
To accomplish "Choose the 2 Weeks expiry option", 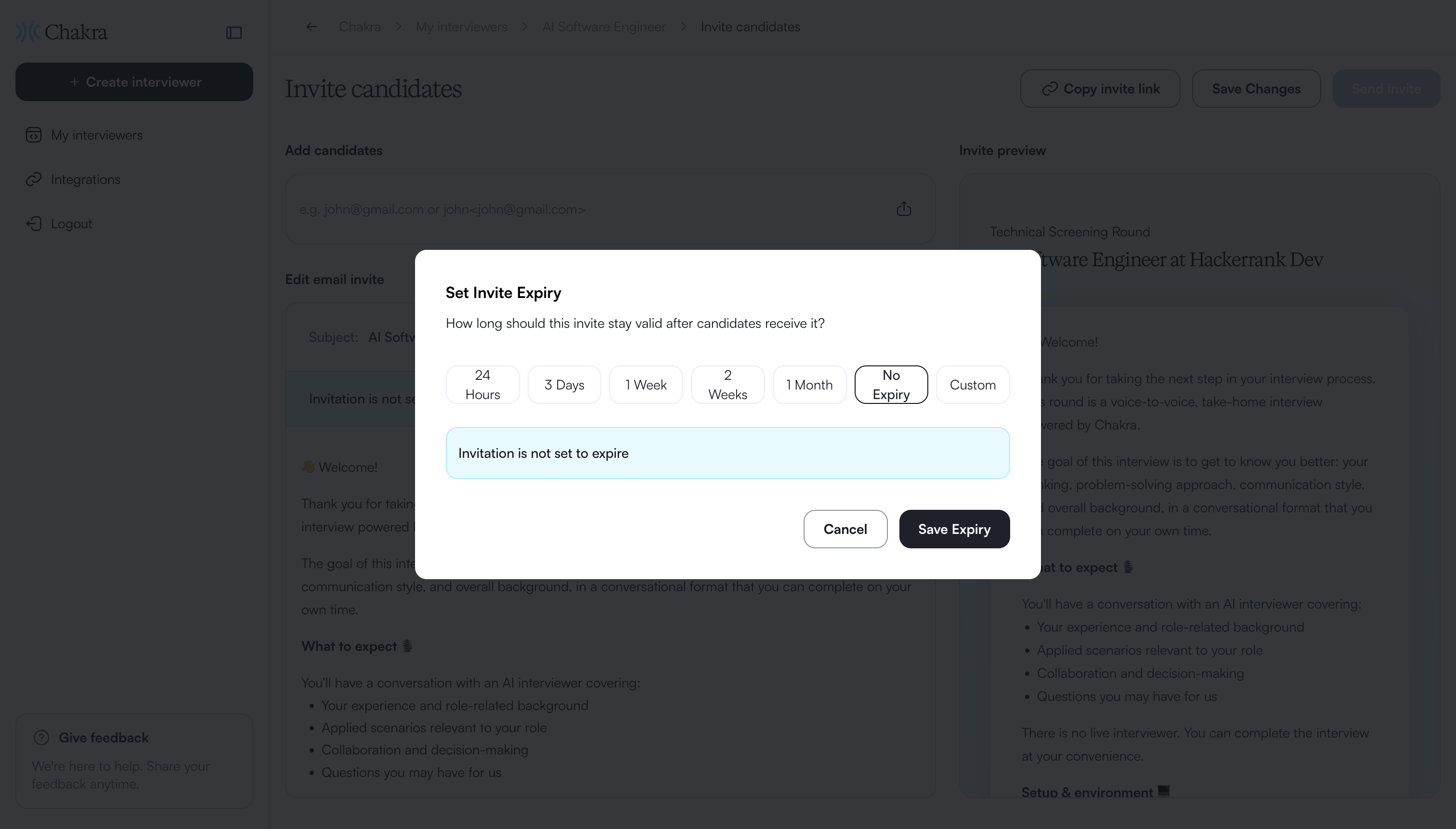I will (x=728, y=385).
